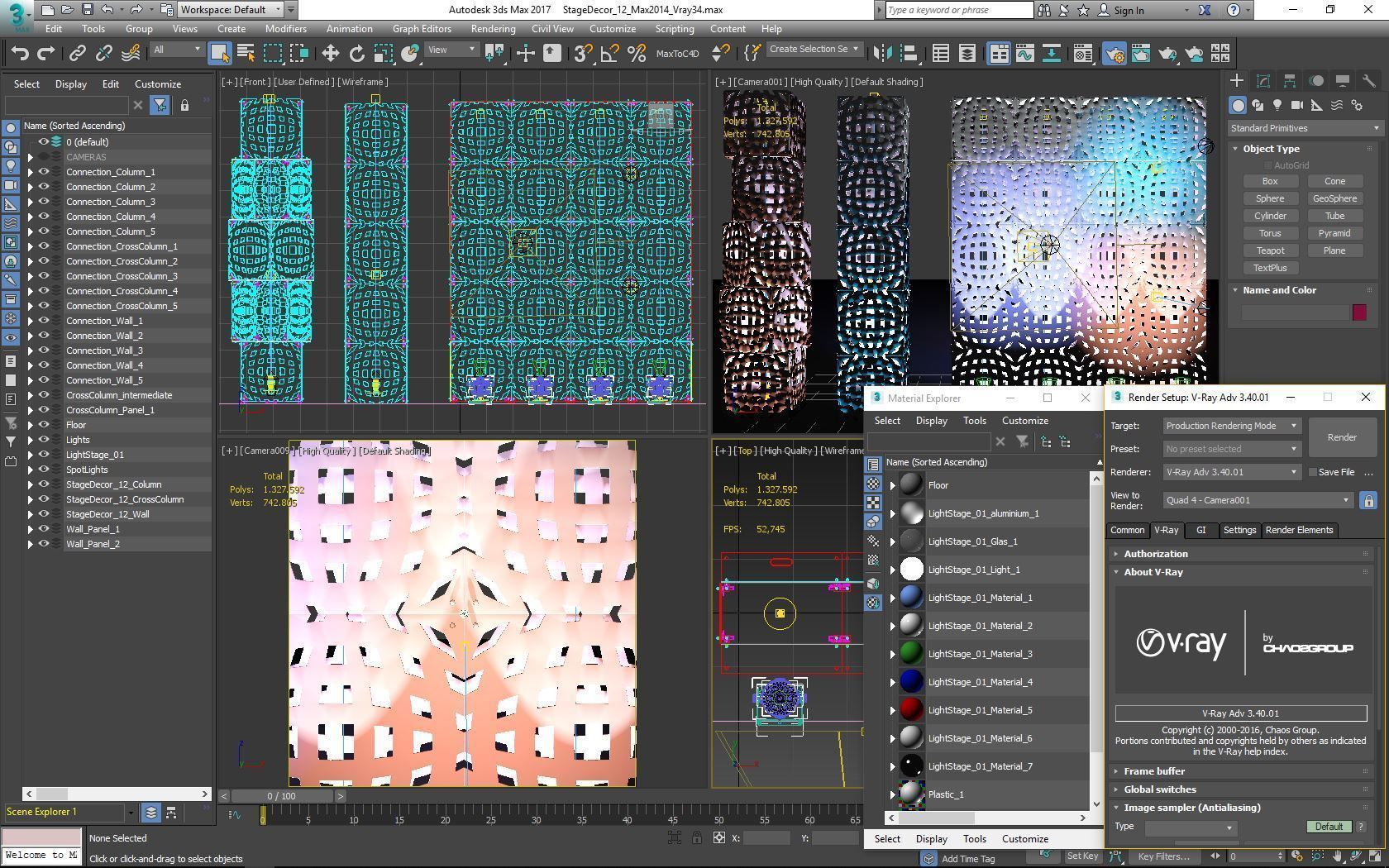Open the Renderer V-Ray Adv dropdown
This screenshot has height=868, width=1389.
coord(1232,472)
